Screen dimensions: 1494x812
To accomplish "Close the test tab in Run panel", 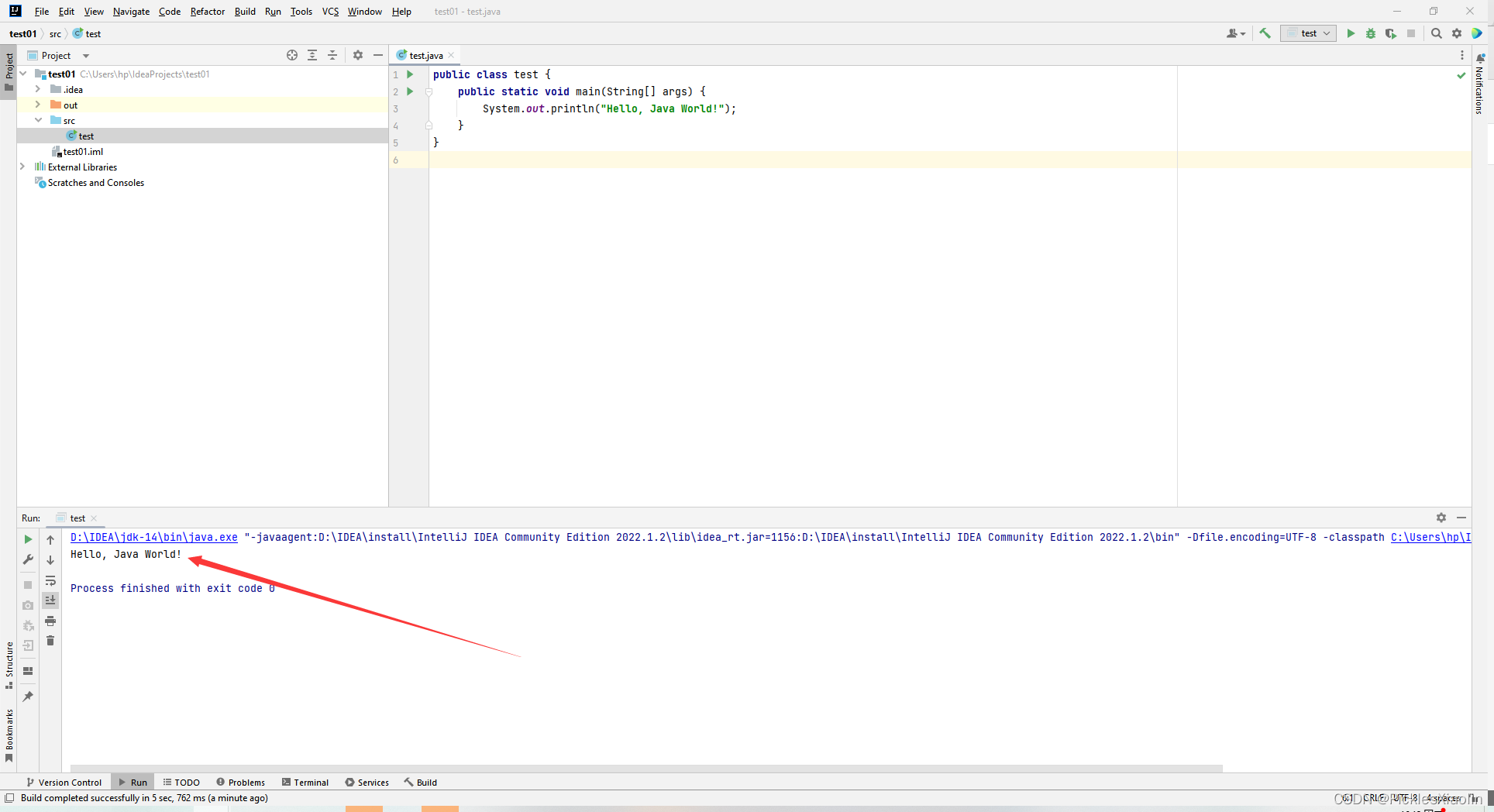I will 94,518.
